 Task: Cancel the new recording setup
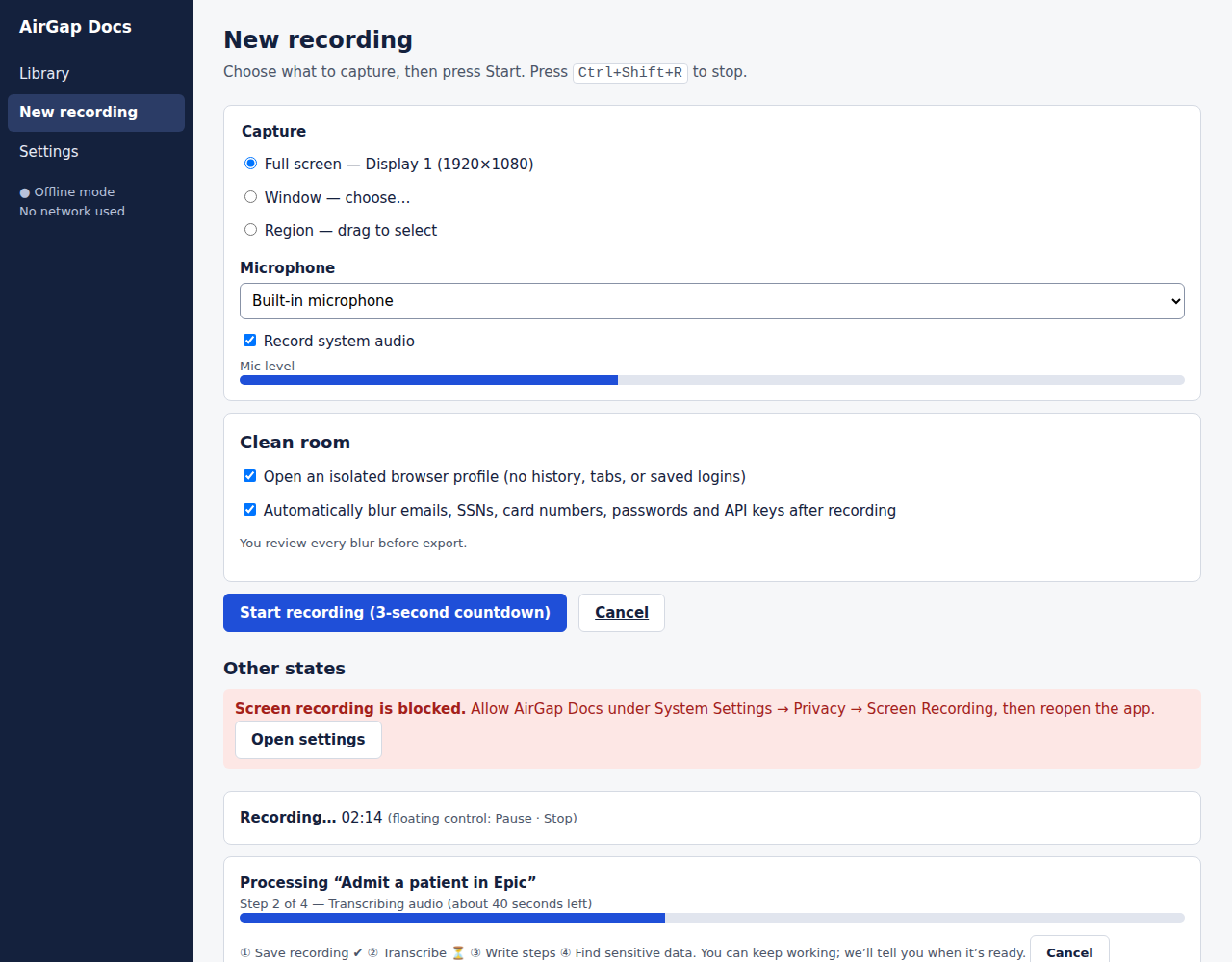(x=622, y=613)
